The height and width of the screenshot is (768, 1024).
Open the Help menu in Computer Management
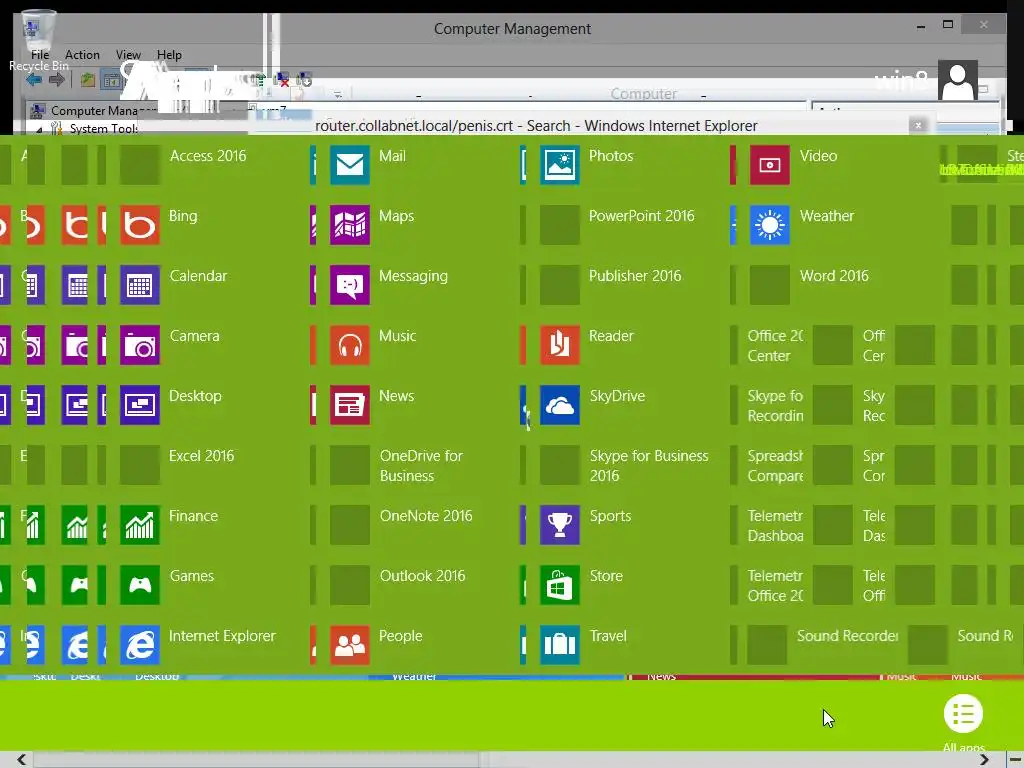[x=169, y=55]
